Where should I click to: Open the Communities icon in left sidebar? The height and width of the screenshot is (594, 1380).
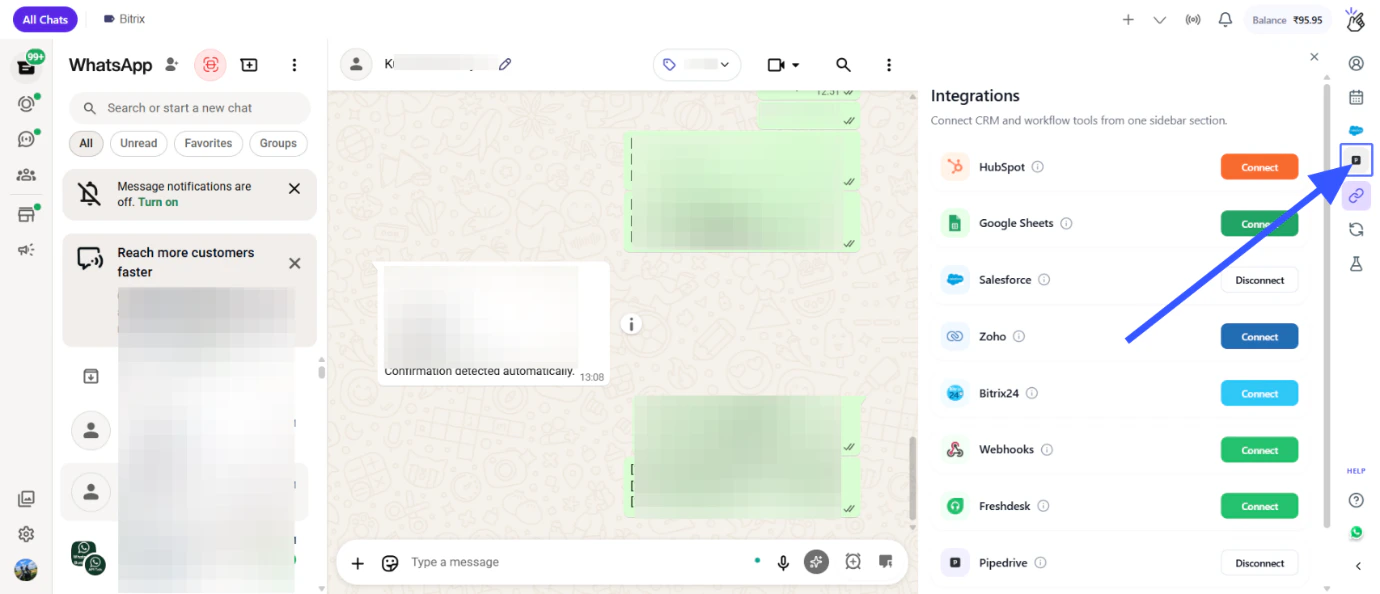pyautogui.click(x=26, y=175)
